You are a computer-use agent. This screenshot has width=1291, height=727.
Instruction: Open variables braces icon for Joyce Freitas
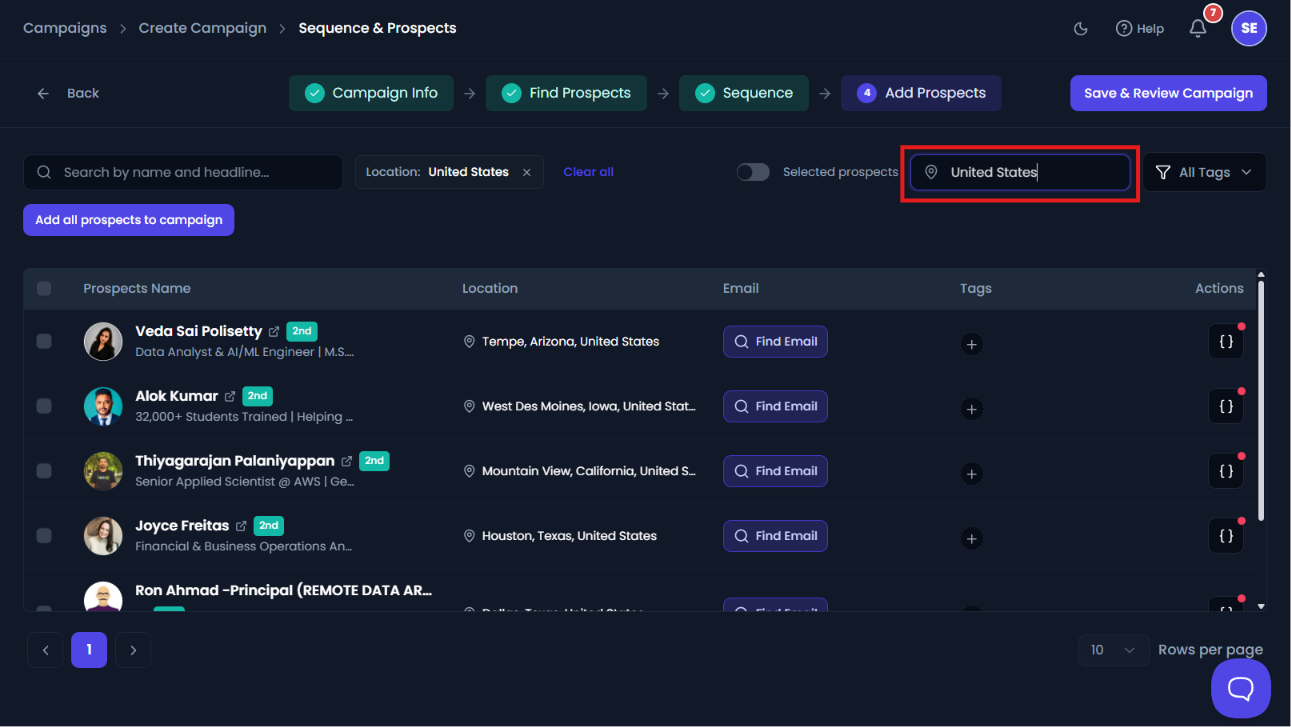[x=1226, y=536]
